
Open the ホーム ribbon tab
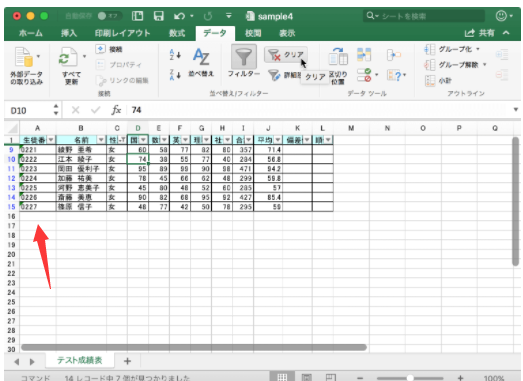[x=31, y=33]
